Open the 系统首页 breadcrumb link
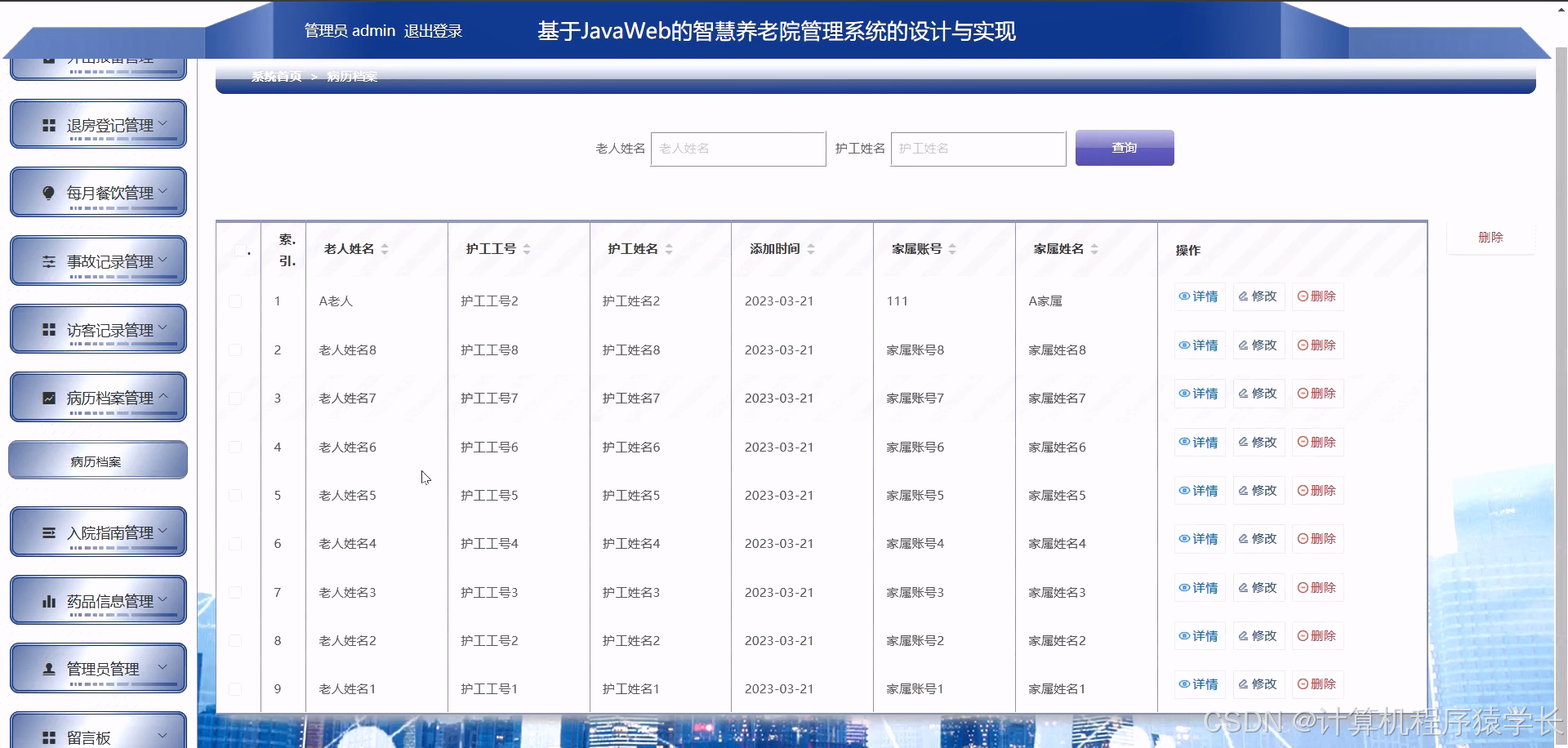 (x=275, y=76)
